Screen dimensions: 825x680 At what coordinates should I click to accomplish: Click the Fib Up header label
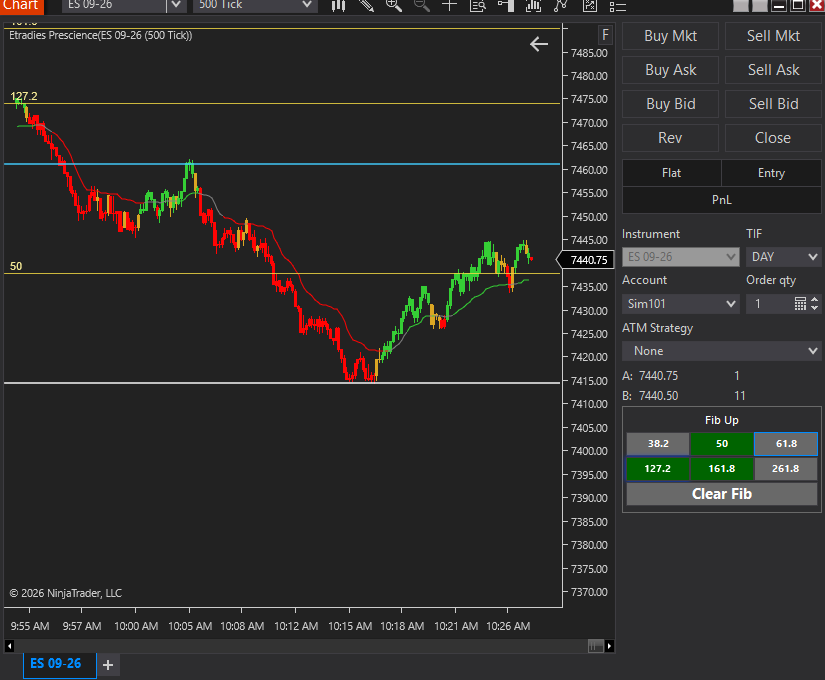tap(721, 420)
